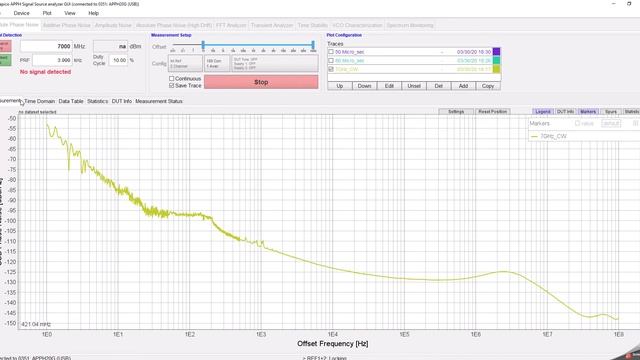Open the Transient Analyzer tab
The image size is (640, 360).
pyautogui.click(x=272, y=25)
